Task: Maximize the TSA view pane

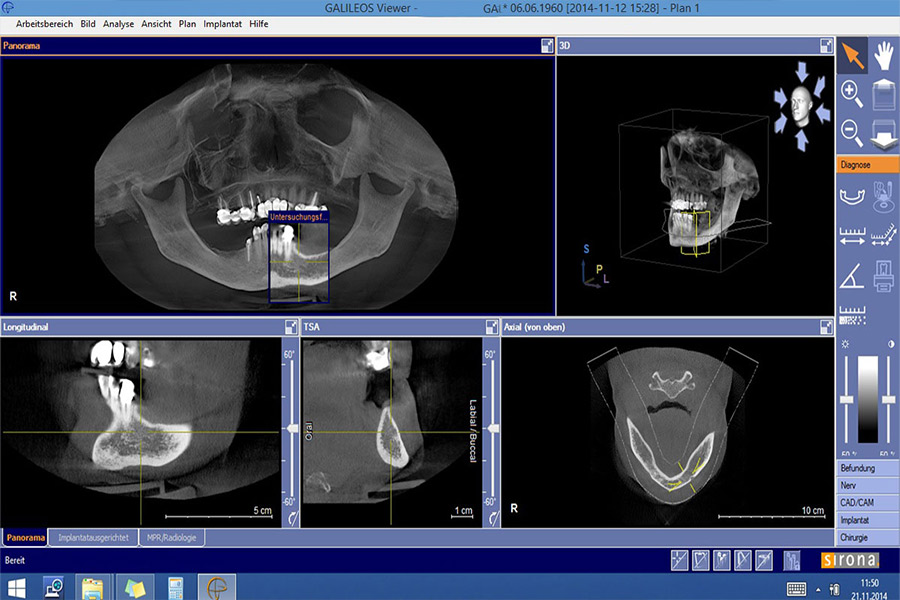Action: point(492,327)
